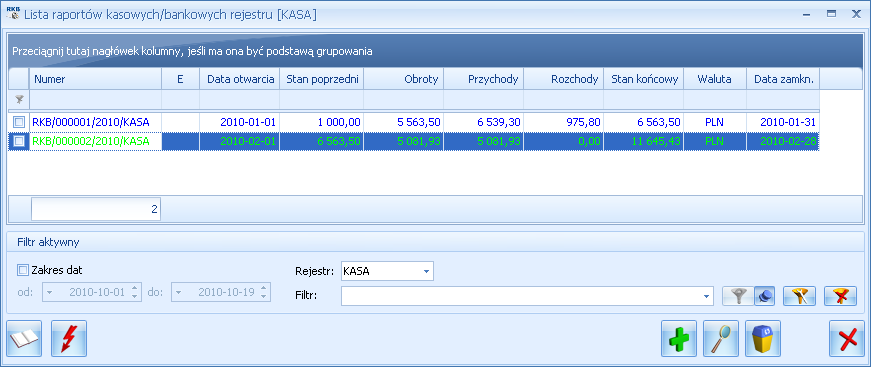Sort by the Stan końcowy column header
This screenshot has height=367, width=871.
tap(644, 79)
